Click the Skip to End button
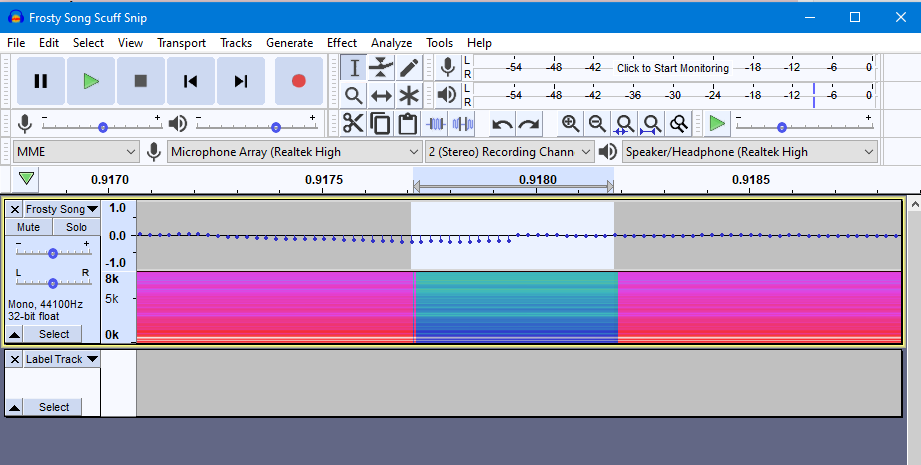 pyautogui.click(x=240, y=81)
